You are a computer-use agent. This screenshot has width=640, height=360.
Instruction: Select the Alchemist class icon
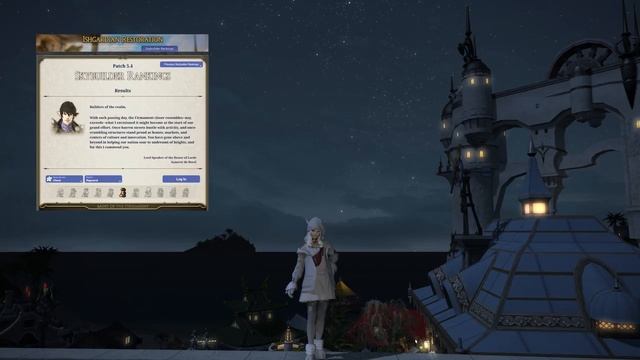coord(136,192)
